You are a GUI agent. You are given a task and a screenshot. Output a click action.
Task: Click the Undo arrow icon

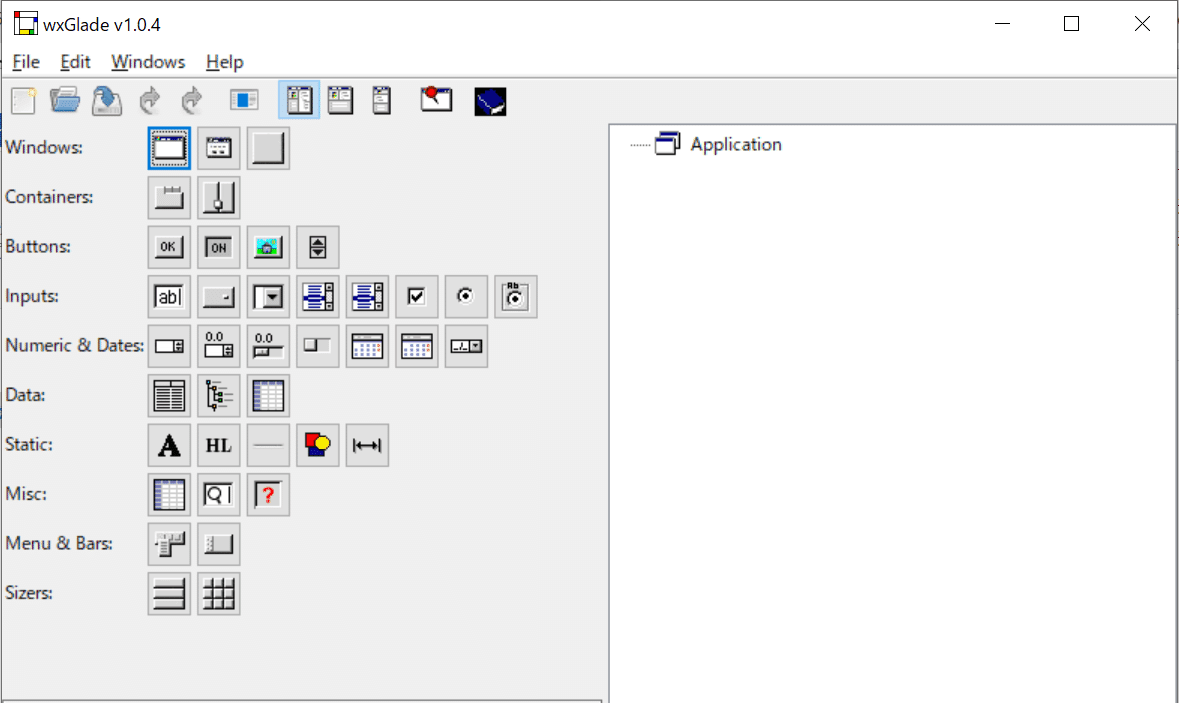point(150,100)
